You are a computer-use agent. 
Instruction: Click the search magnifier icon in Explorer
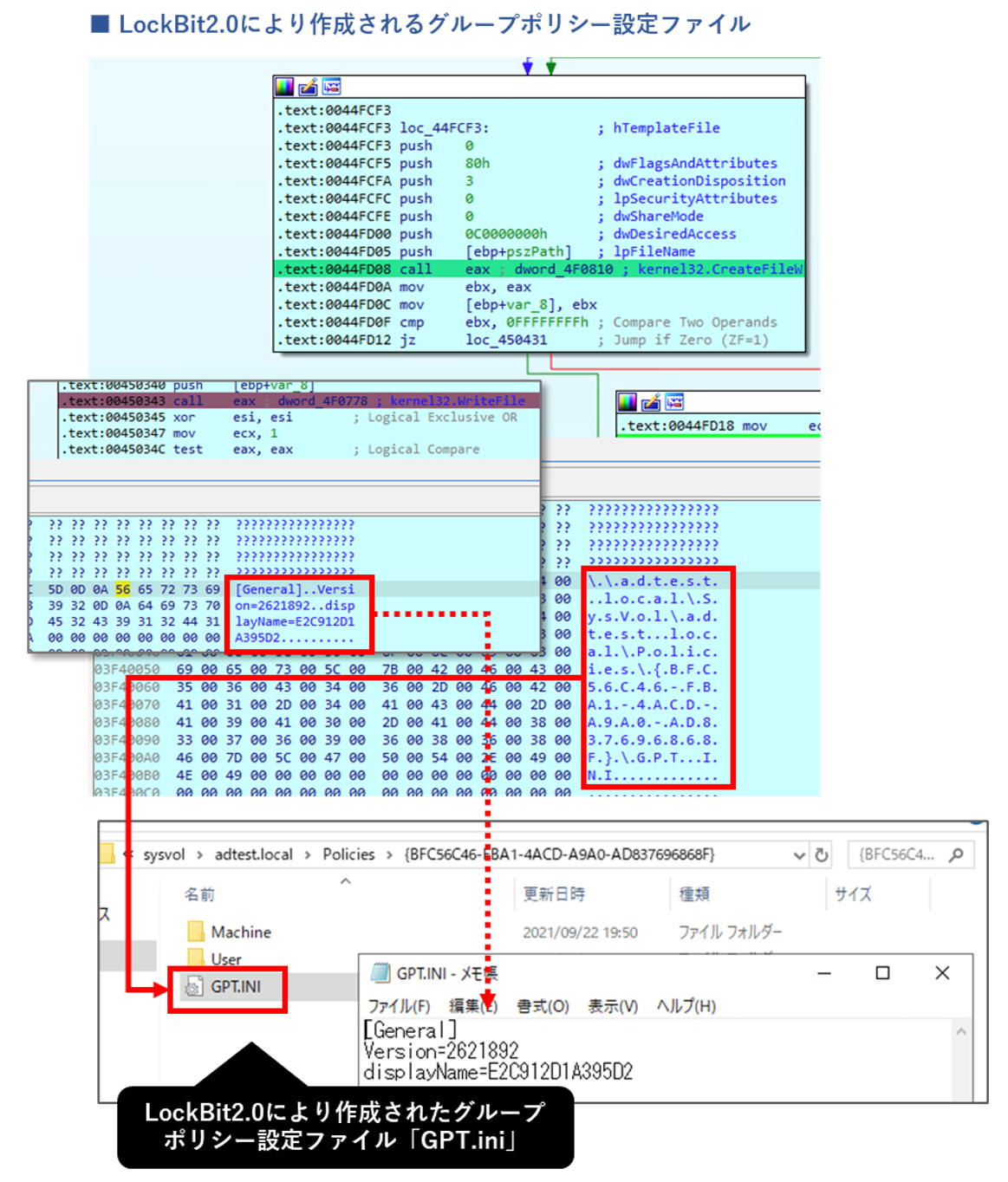956,855
